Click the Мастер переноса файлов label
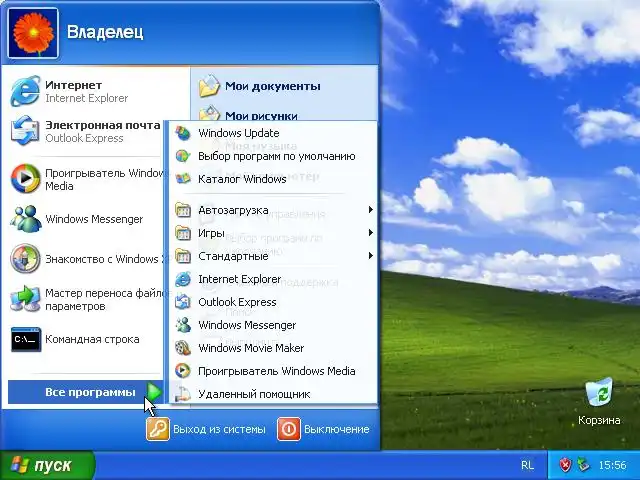Screen dimensions: 640x480 106,299
